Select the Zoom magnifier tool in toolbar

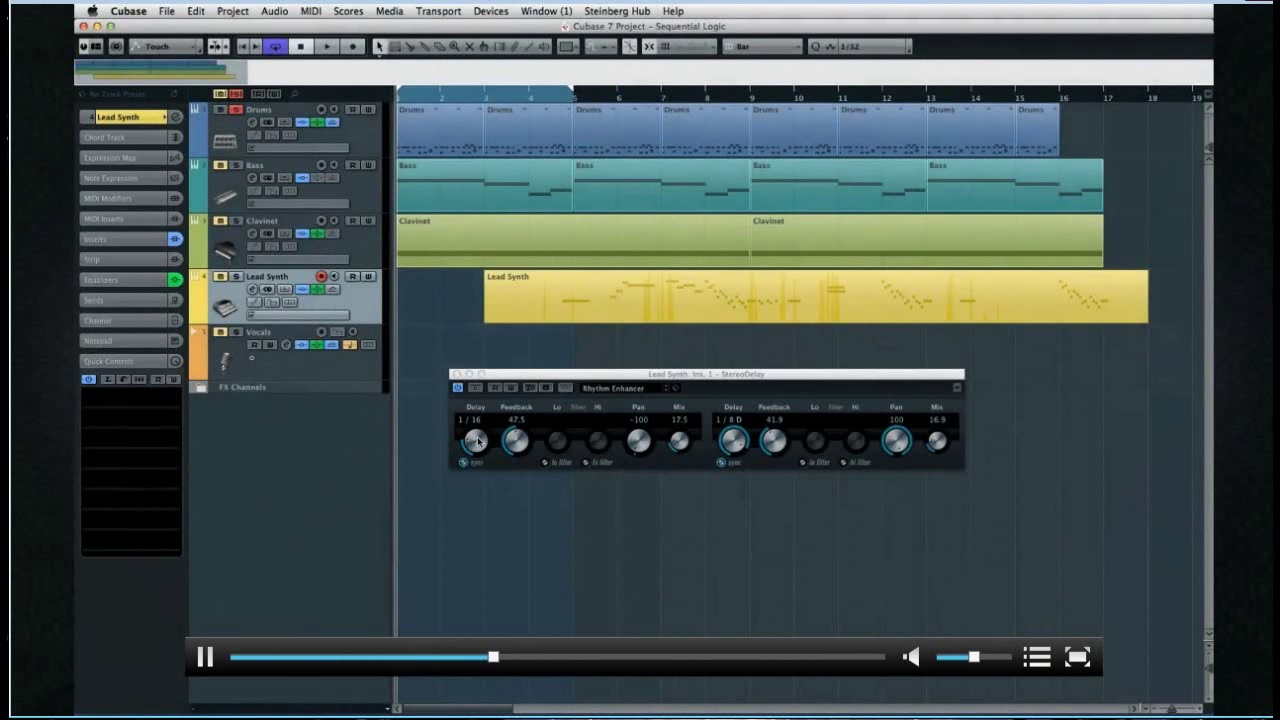pos(454,46)
